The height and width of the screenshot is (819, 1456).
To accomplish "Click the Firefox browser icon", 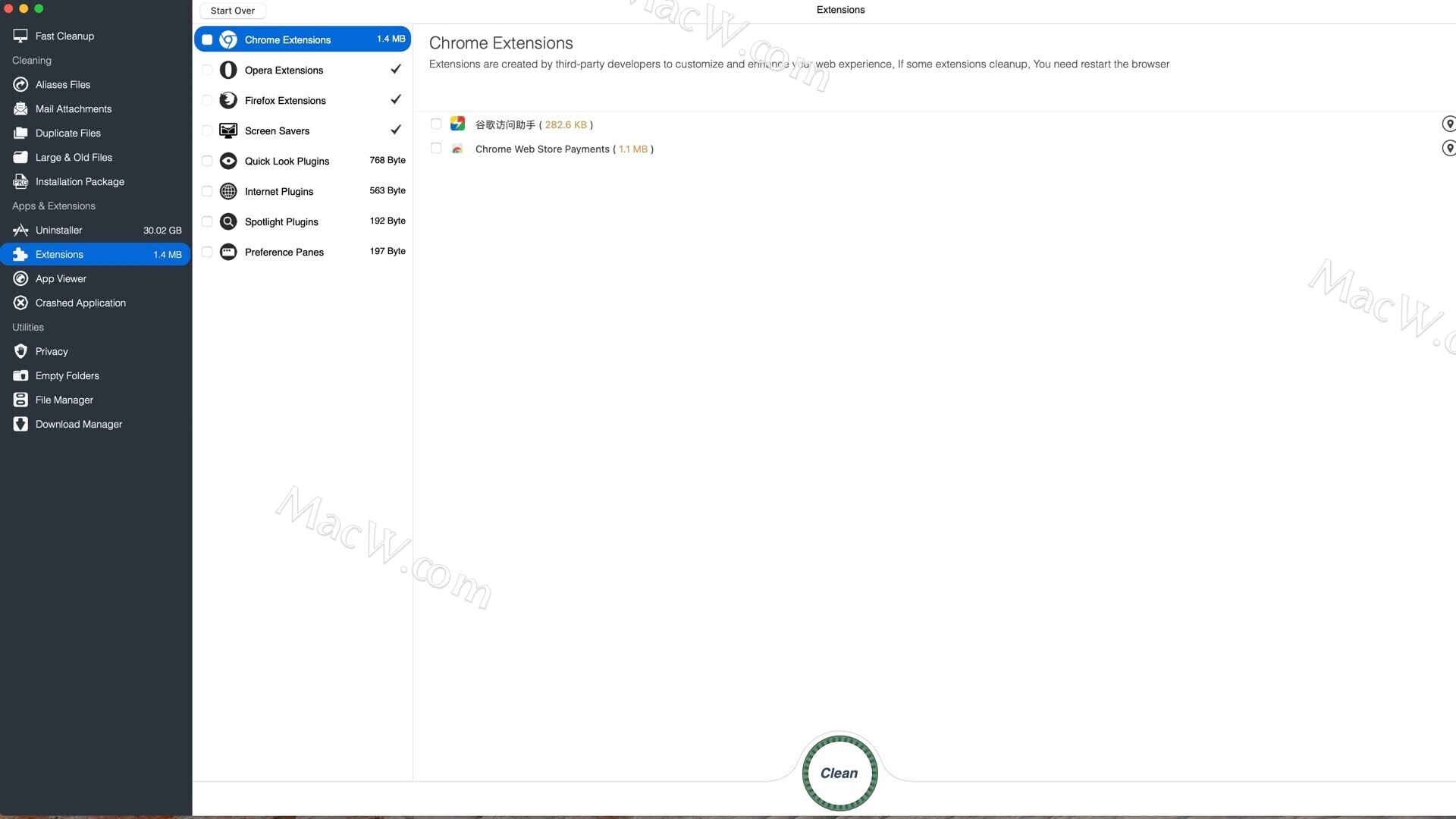I will point(228,100).
